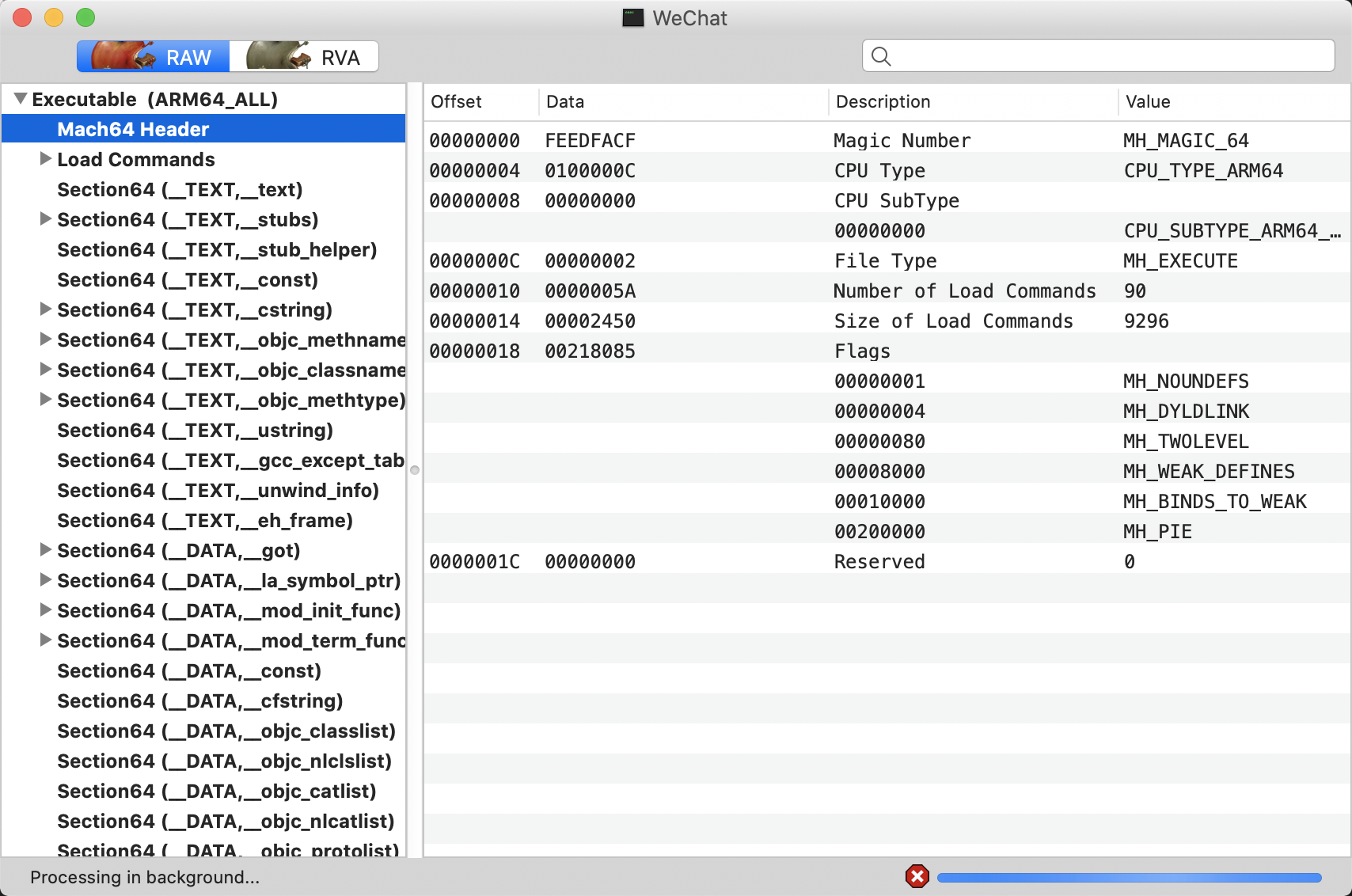Select Section64 (__TEXT,__text) in sidebar
Viewport: 1352px width, 896px height.
pyautogui.click(x=180, y=190)
